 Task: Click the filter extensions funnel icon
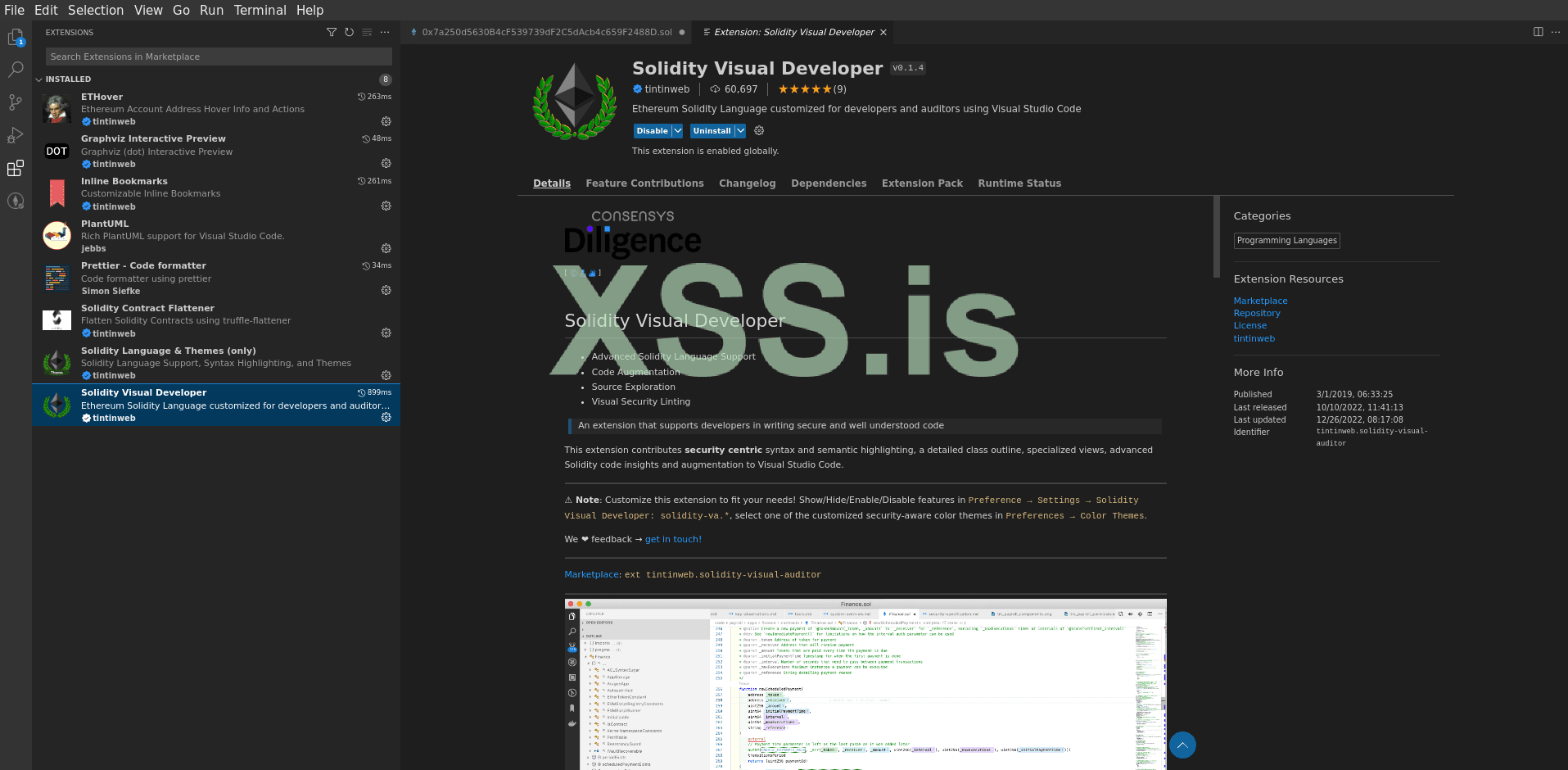point(332,33)
